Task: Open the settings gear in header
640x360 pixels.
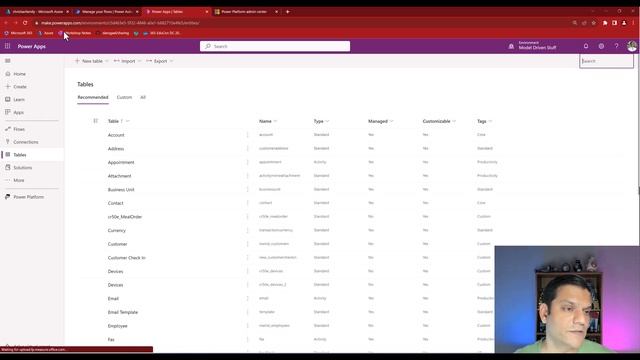Action: point(601,46)
